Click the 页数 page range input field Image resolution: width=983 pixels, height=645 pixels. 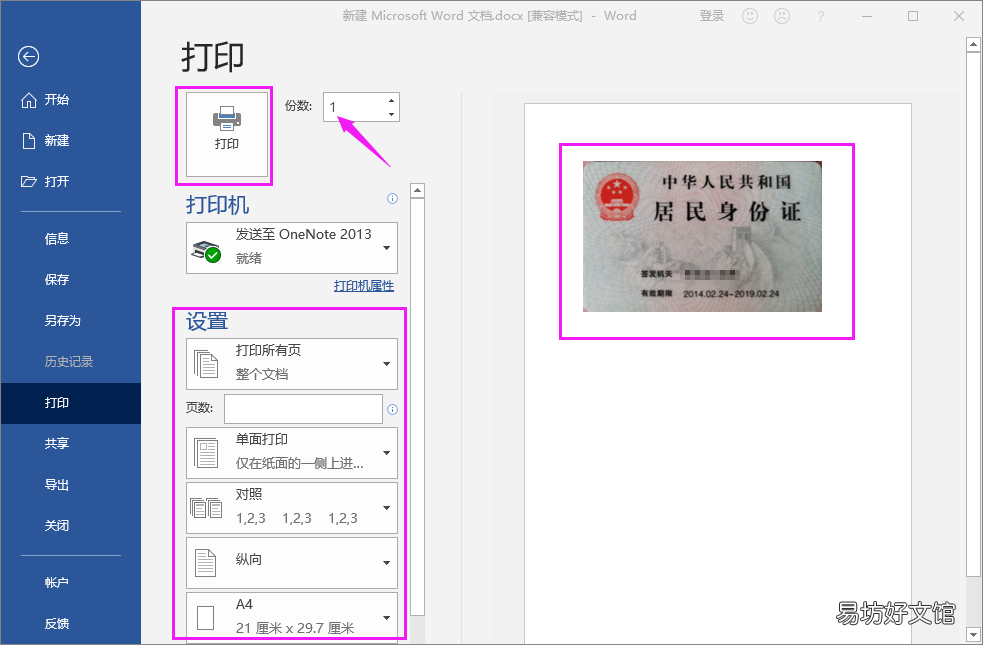(303, 409)
